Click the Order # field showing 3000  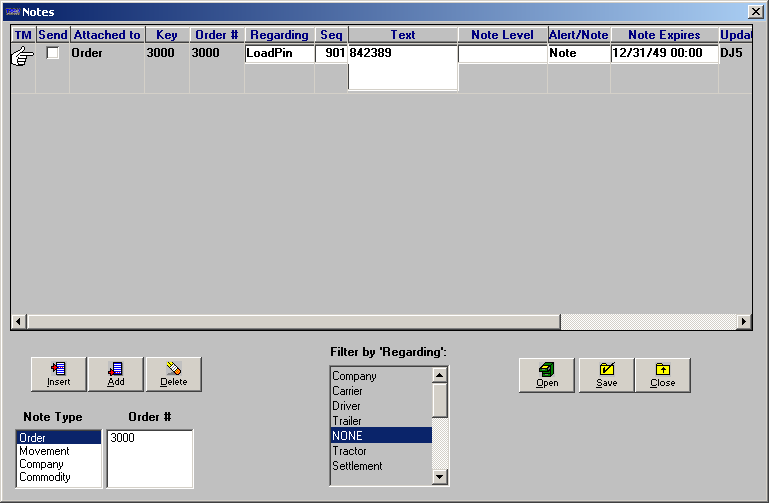[x=150, y=459]
